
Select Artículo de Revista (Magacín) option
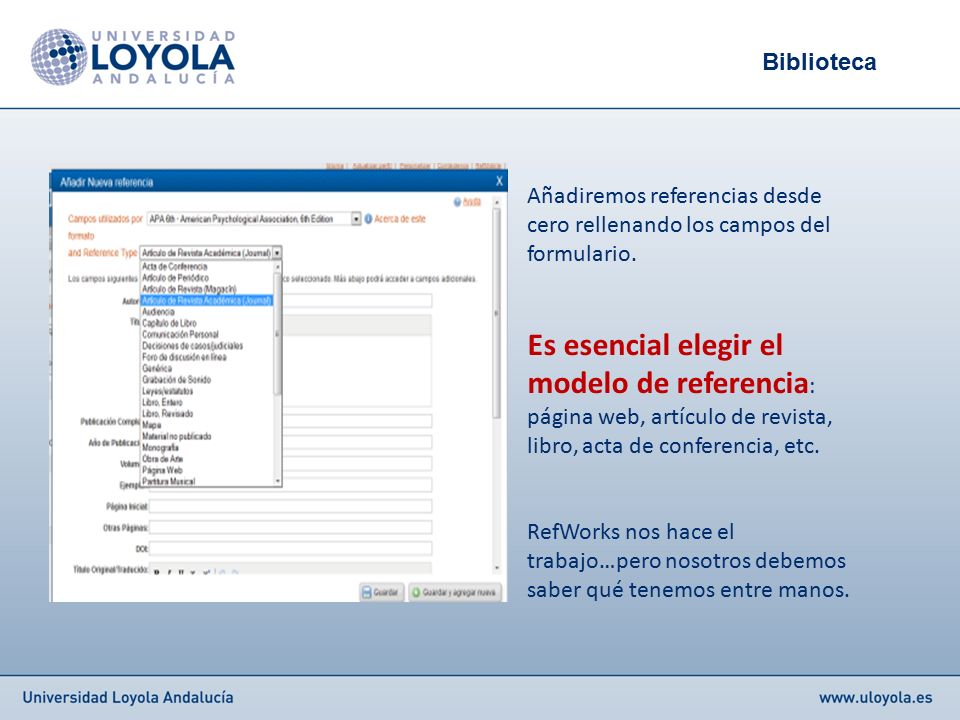[189, 289]
